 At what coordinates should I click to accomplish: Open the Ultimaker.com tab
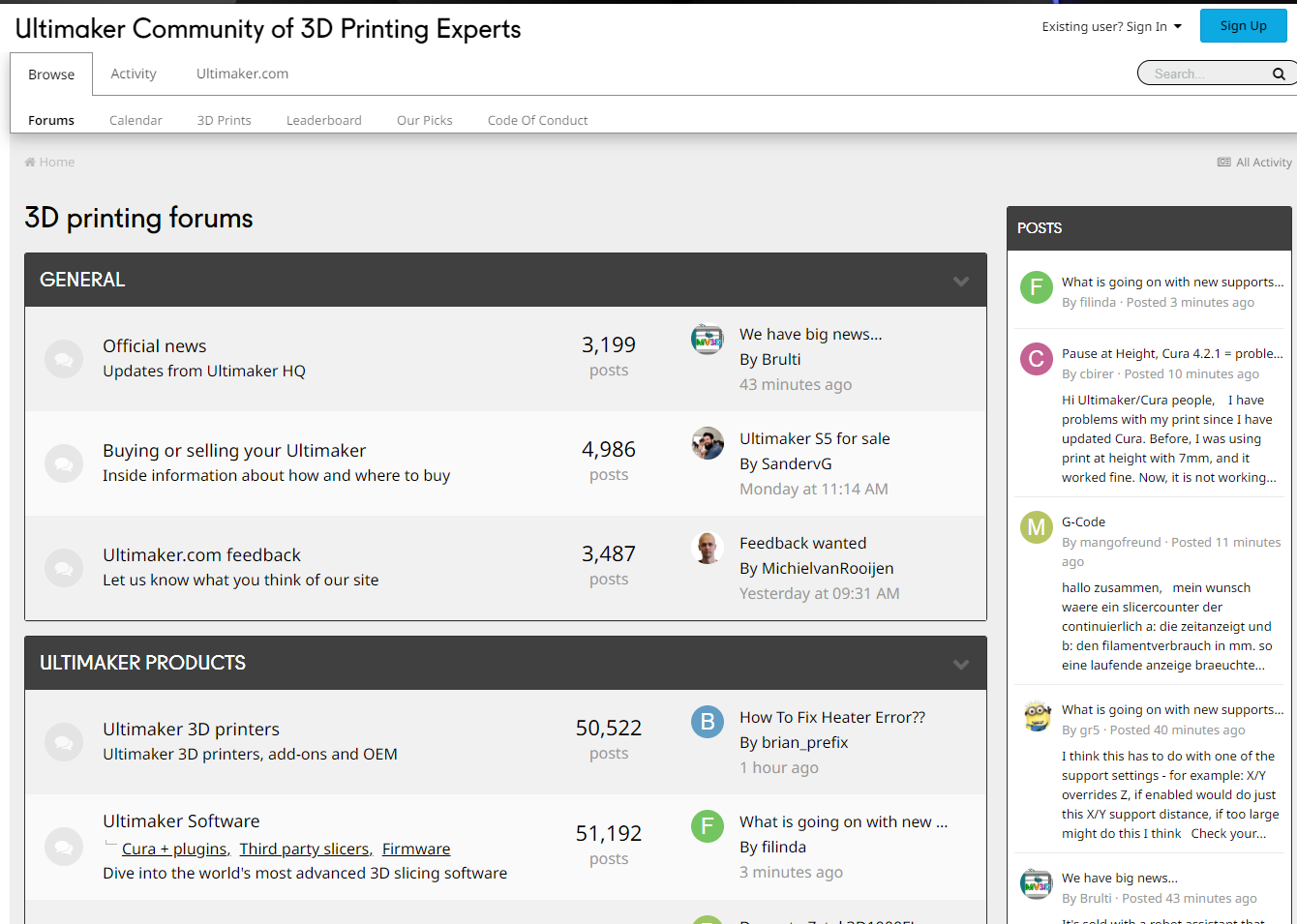242,74
